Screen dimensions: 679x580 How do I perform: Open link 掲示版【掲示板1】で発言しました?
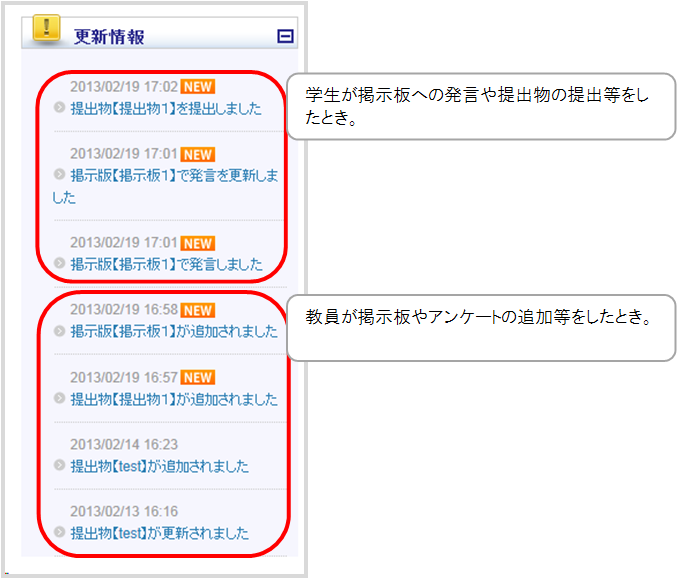pos(166,264)
